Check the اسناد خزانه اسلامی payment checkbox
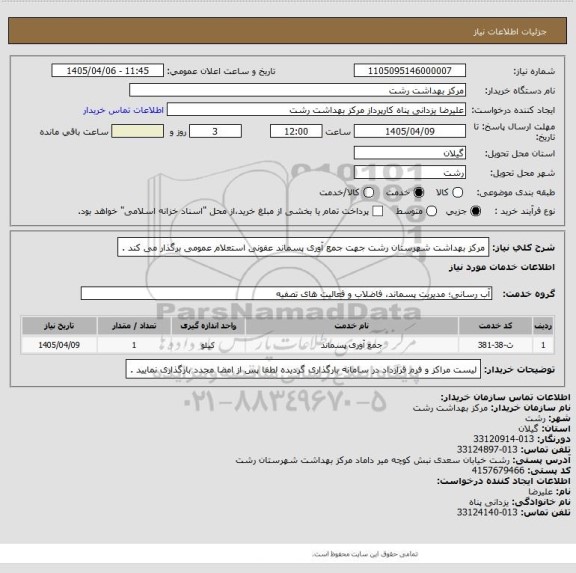Screen dimensions: 576x573 pyautogui.click(x=377, y=211)
